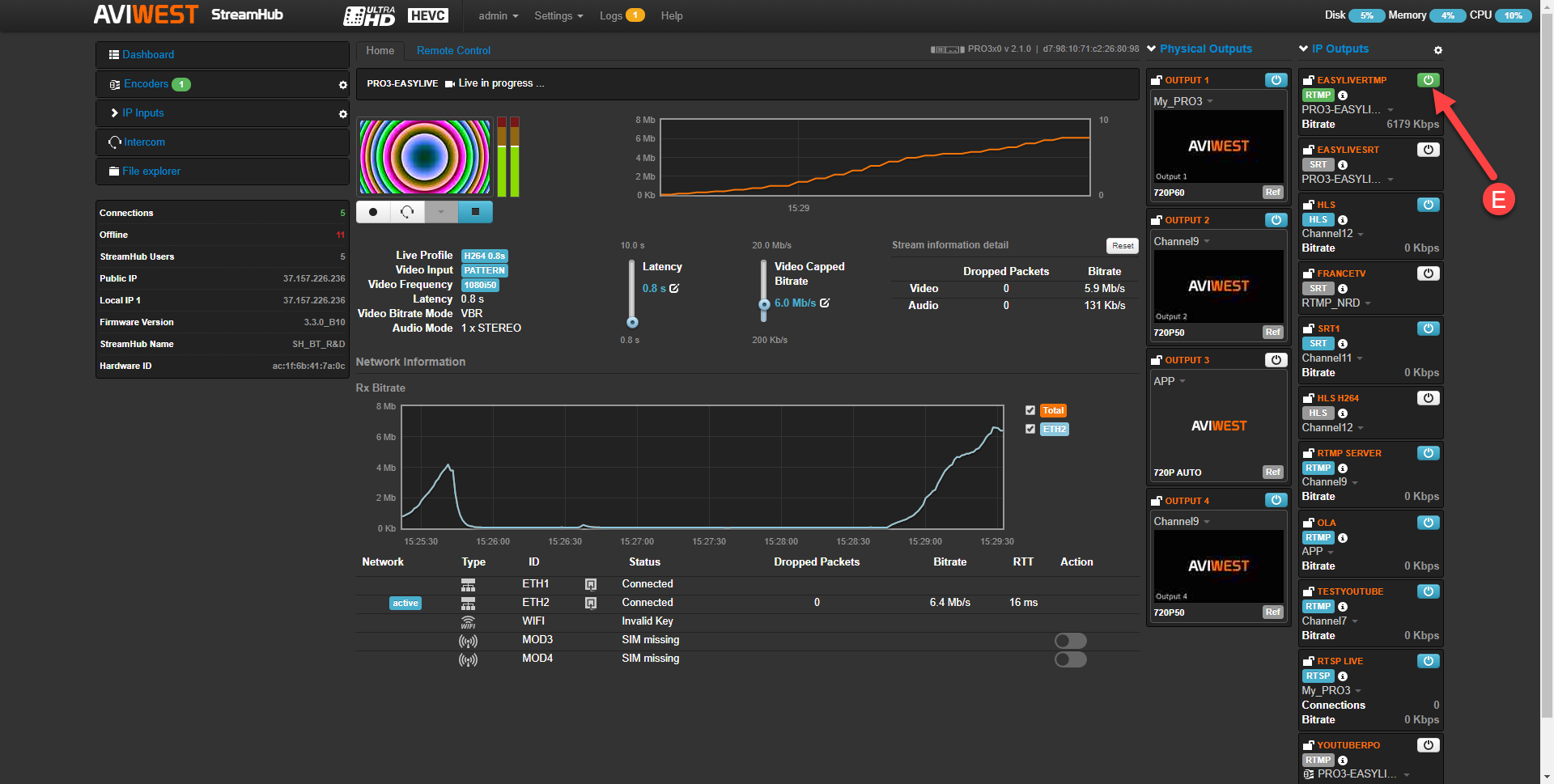The height and width of the screenshot is (784, 1554).
Task: Click the live video pattern preview thumbnail
Action: click(425, 157)
